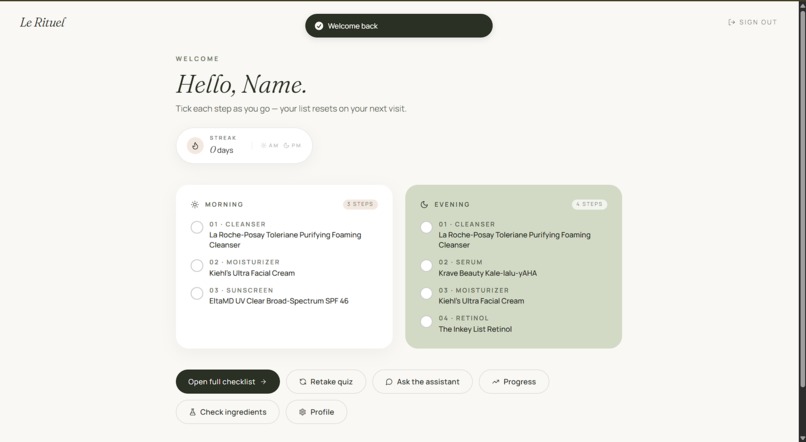Click the PM moon indicator in streak card
The height and width of the screenshot is (442, 806).
click(x=292, y=145)
